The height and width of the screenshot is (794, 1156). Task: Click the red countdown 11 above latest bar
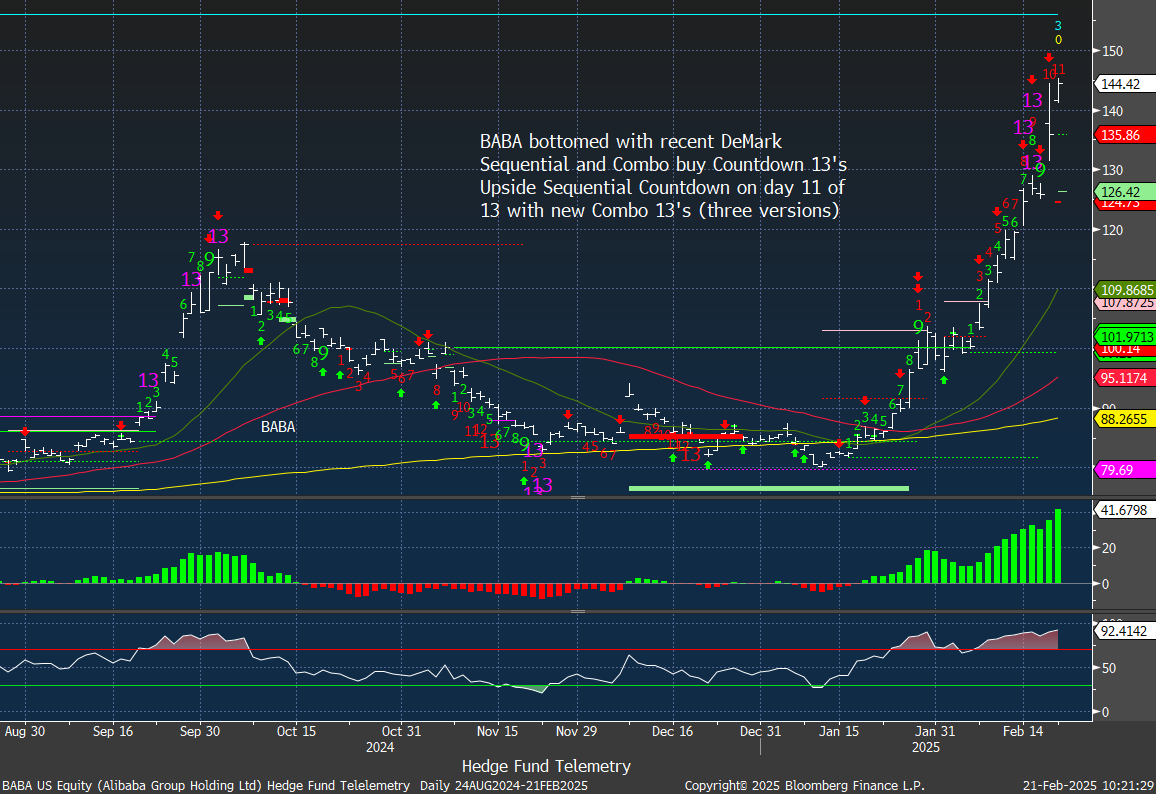tap(1059, 69)
